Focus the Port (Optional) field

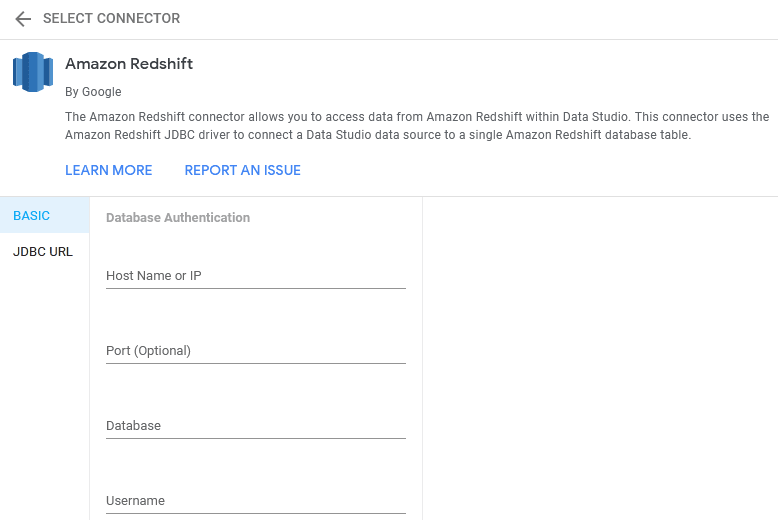(x=256, y=351)
